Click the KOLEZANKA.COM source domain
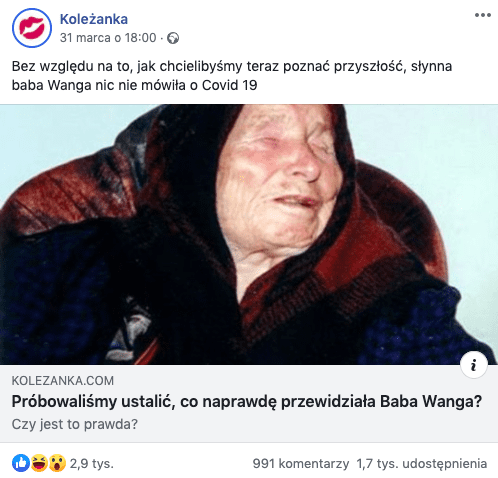Screen dimensions: 498x478 [x=63, y=381]
